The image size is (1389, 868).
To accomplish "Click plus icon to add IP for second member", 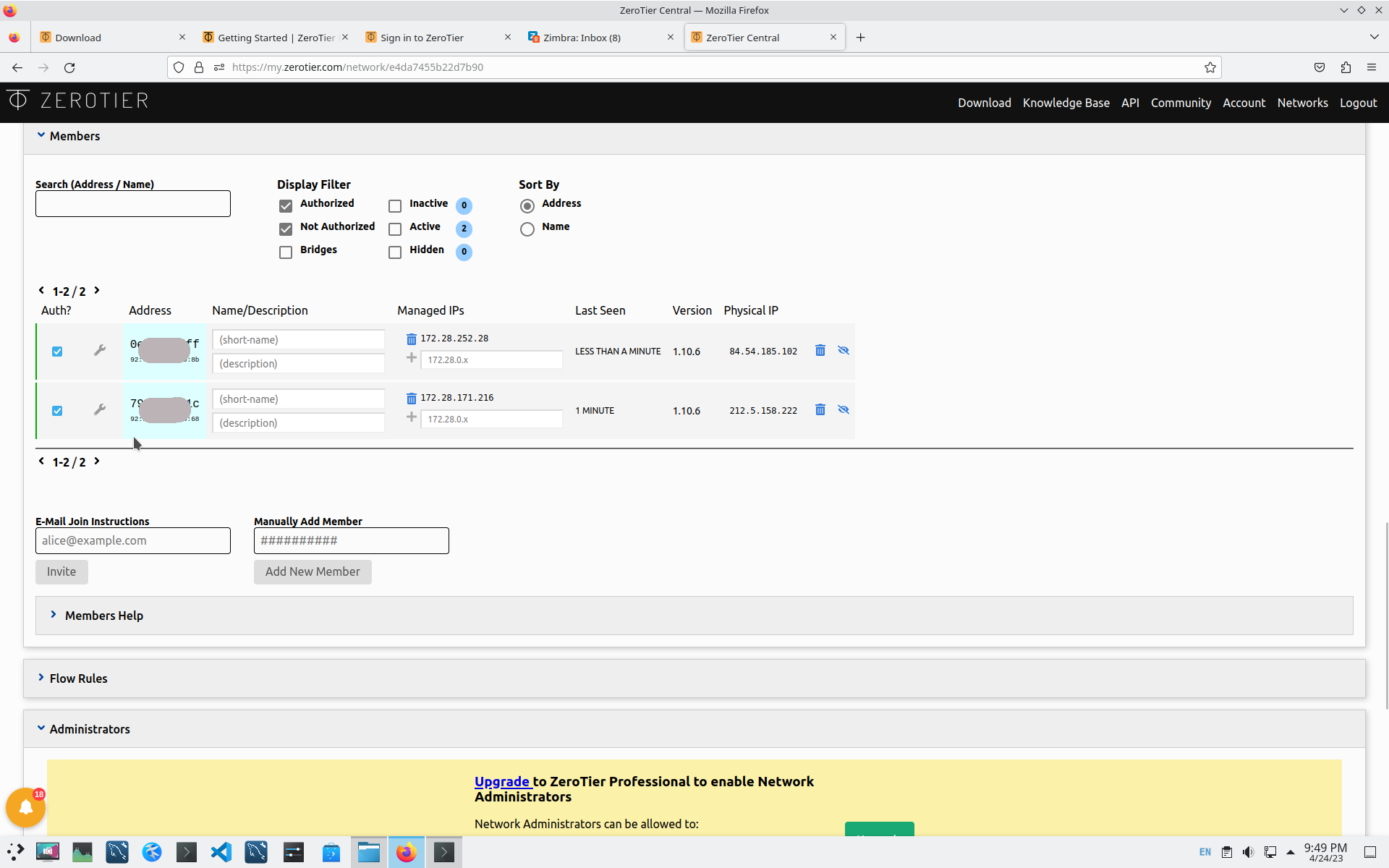I will [411, 417].
